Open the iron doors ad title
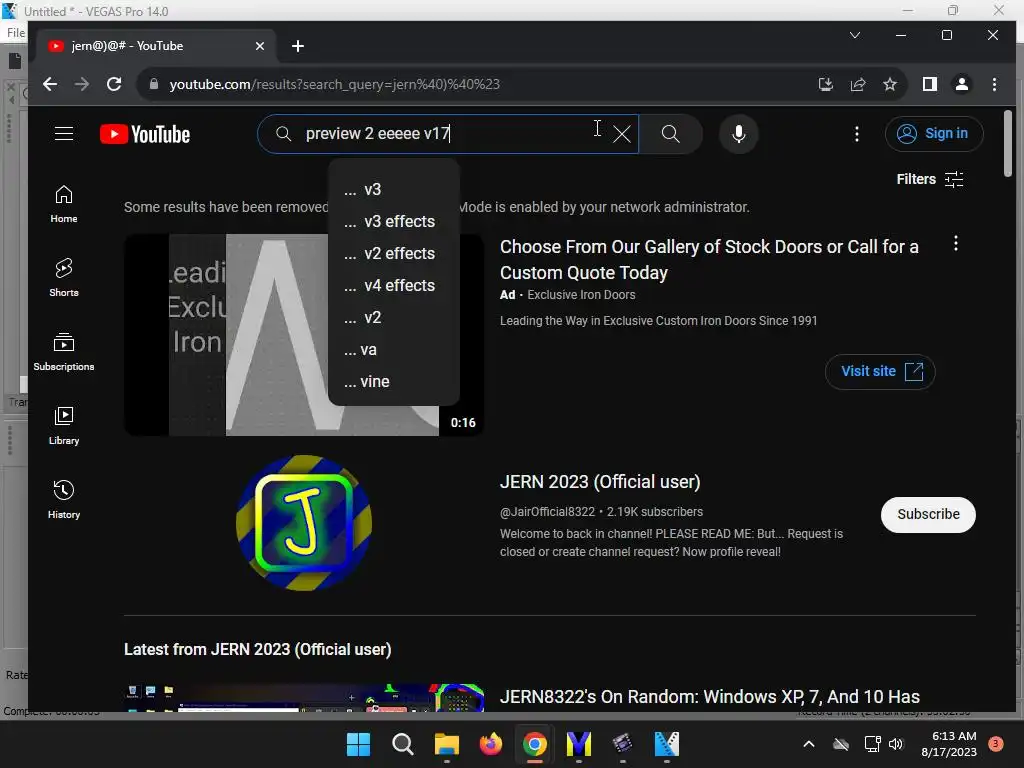This screenshot has width=1024, height=768. click(709, 259)
